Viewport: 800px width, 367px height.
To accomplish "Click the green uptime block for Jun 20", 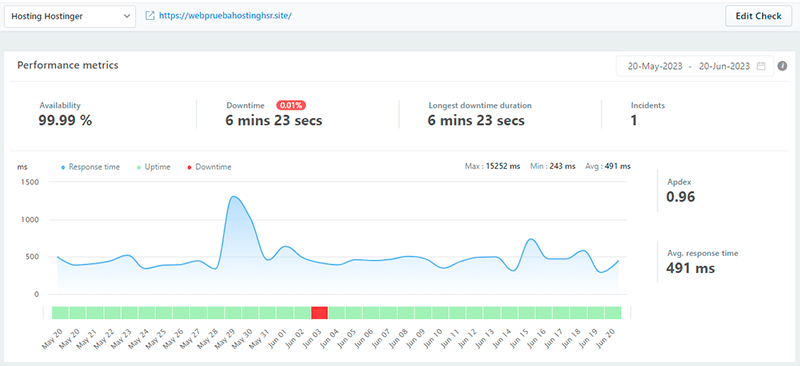I will click(613, 312).
